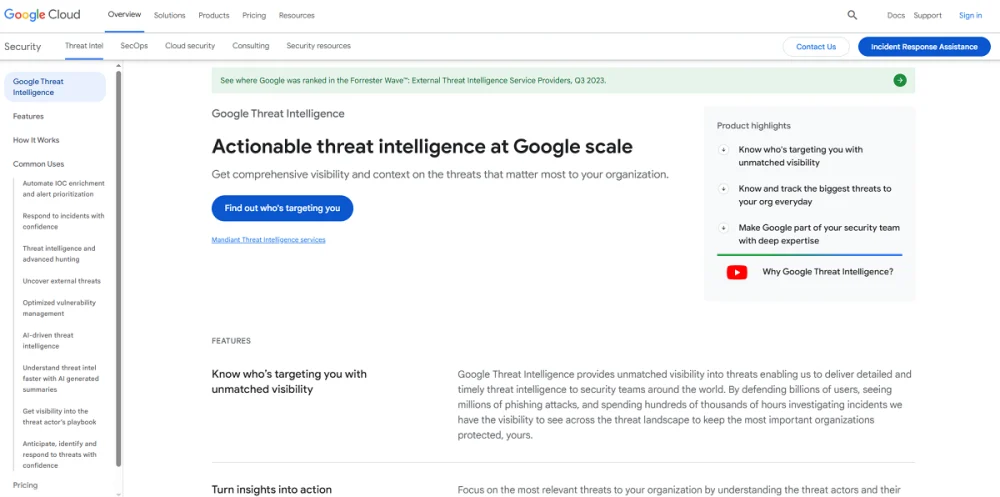Open 'Optimized vulnerability management' sidebar item
This screenshot has width=1000, height=497.
pyautogui.click(x=59, y=308)
